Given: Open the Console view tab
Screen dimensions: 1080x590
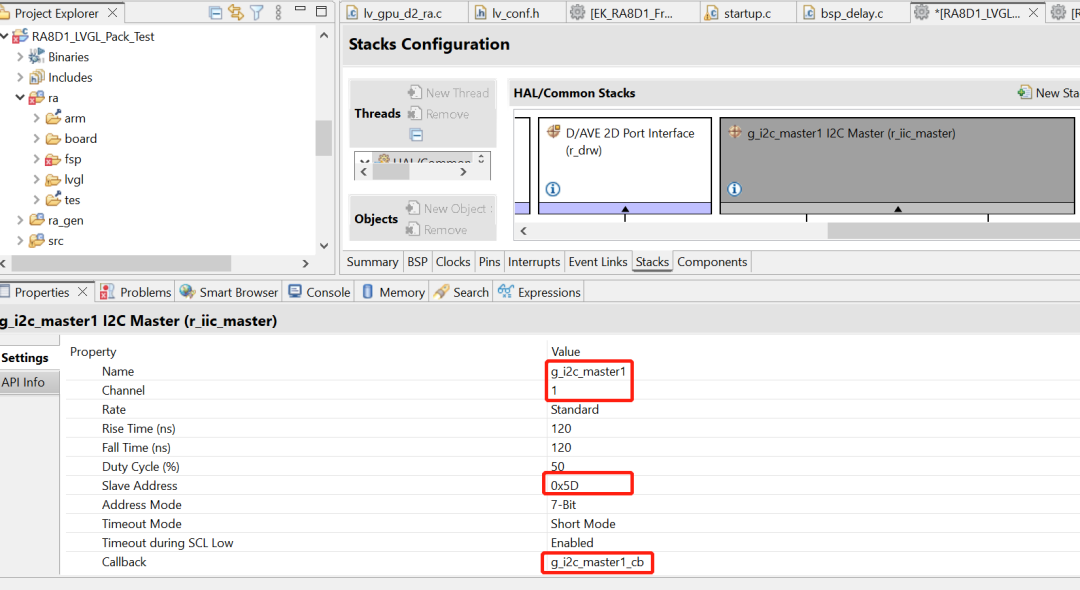Looking at the screenshot, I should pos(319,292).
